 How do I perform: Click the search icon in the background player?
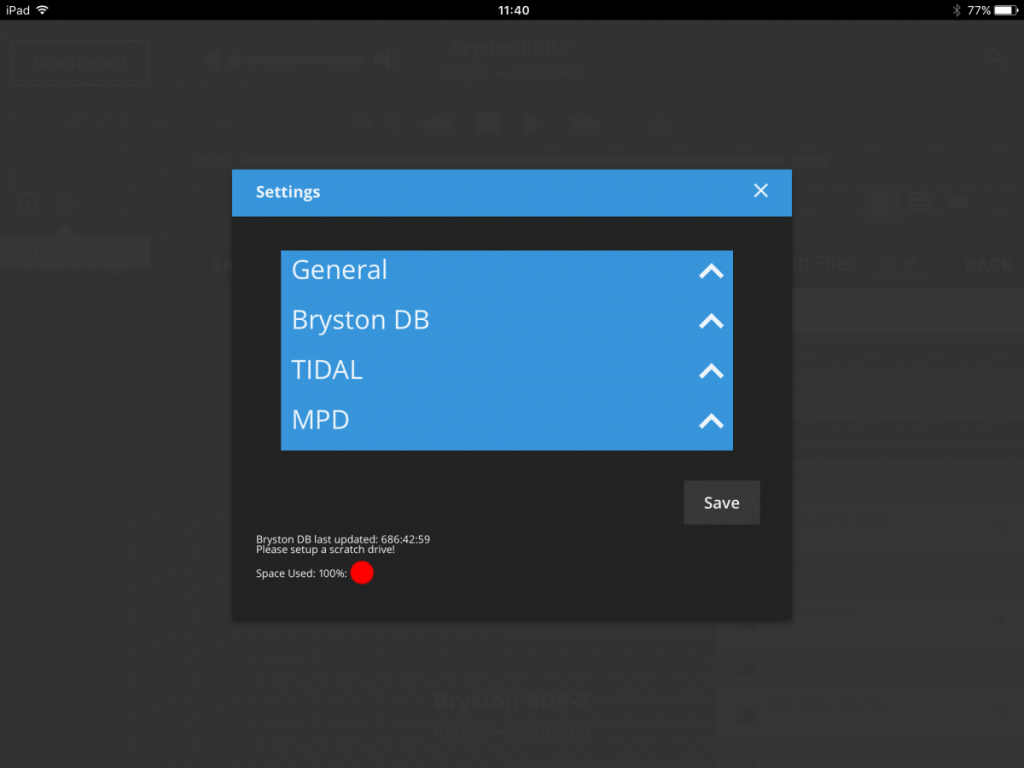click(x=995, y=57)
